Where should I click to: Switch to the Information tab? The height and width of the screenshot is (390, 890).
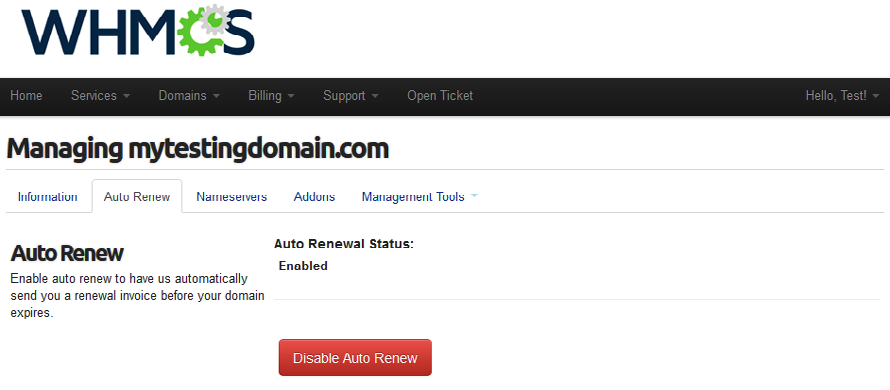(48, 196)
